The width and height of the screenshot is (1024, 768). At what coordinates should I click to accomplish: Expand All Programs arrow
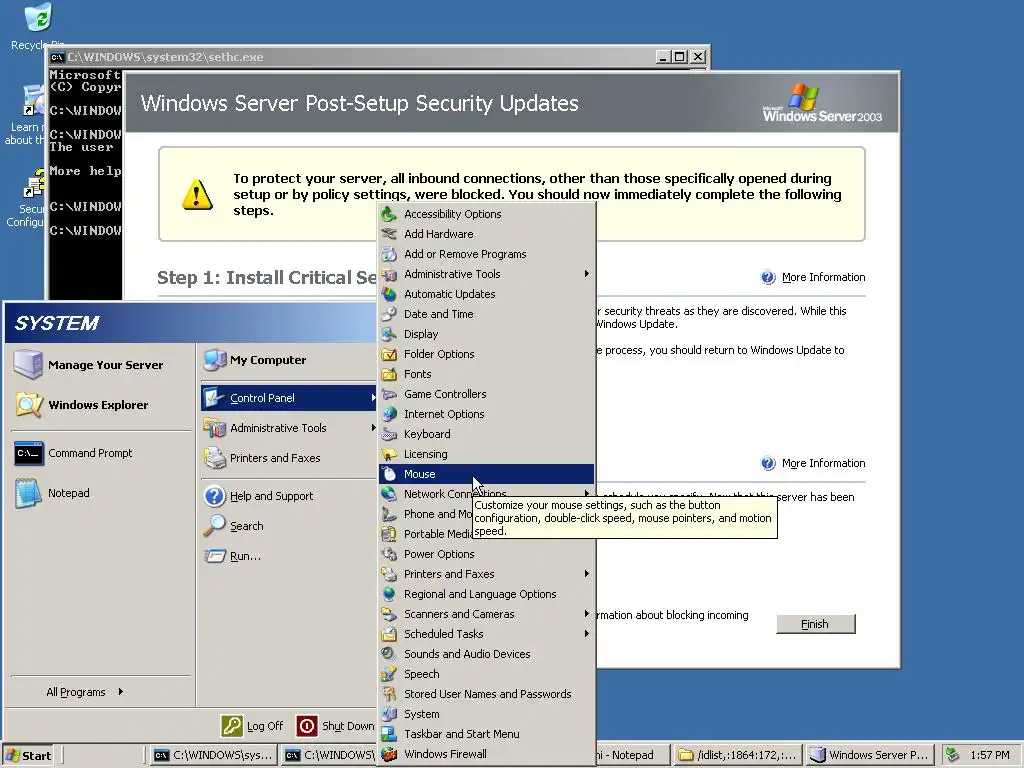click(x=121, y=692)
